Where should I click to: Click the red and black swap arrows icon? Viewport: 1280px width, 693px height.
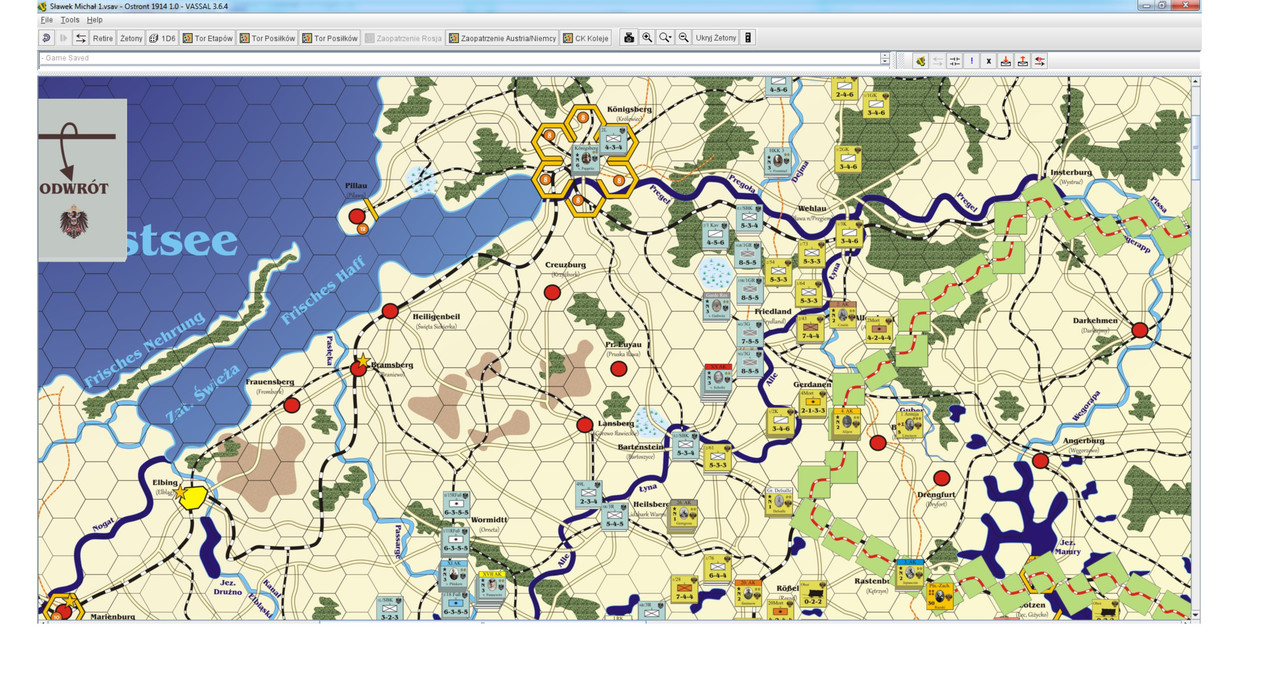pyautogui.click(x=1040, y=61)
